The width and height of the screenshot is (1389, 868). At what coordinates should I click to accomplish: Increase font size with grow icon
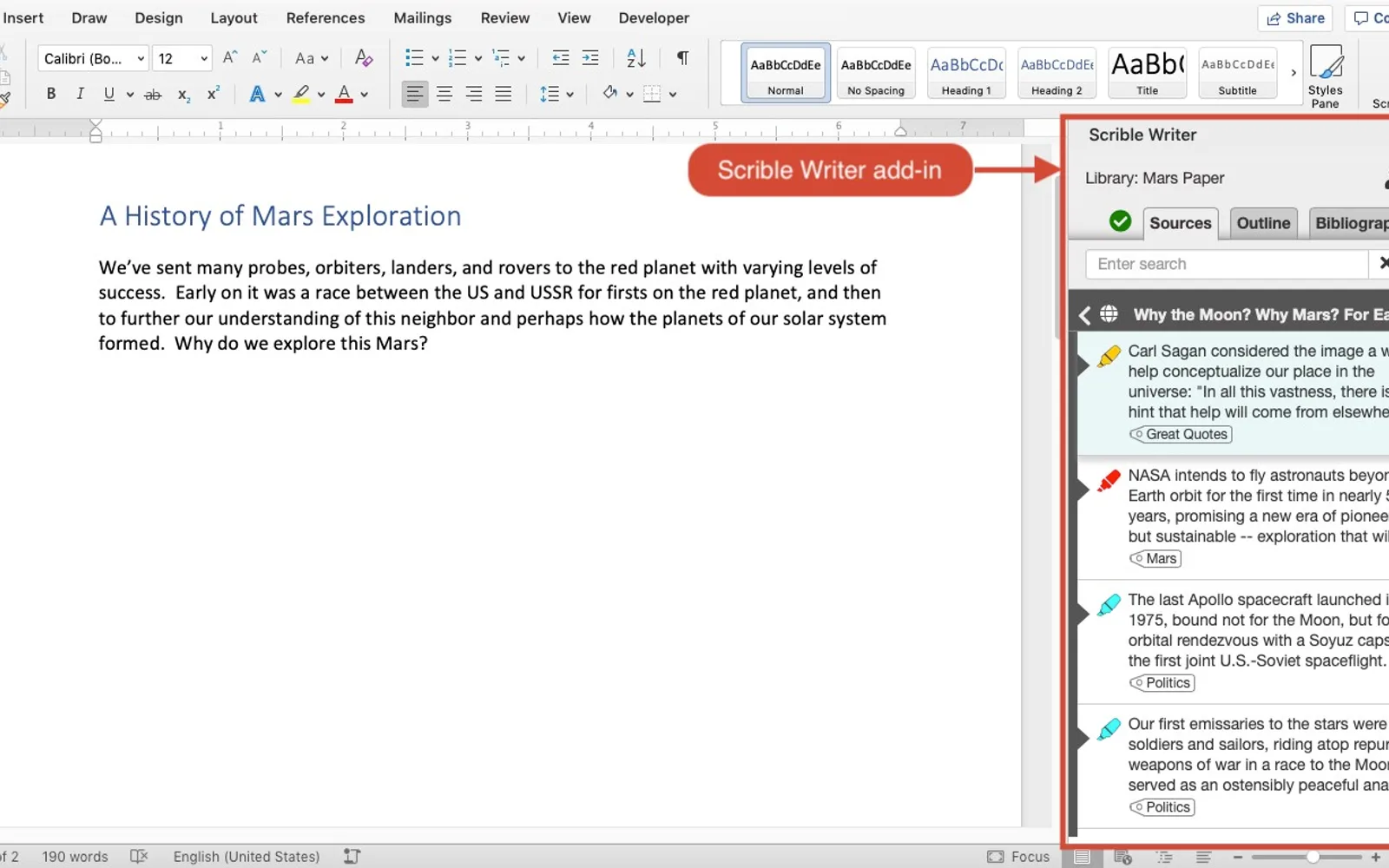(230, 58)
